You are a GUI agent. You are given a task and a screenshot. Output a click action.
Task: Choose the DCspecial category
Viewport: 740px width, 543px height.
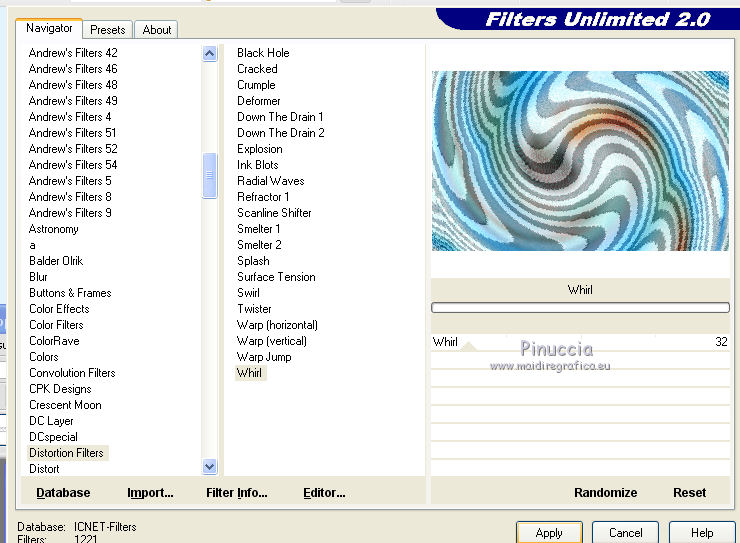point(53,437)
